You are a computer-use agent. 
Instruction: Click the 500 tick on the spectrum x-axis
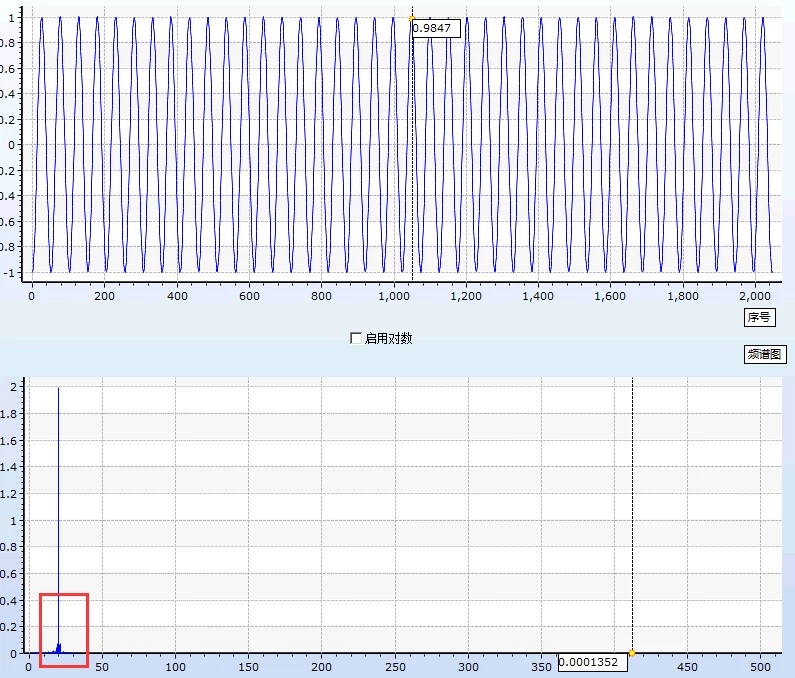(761, 667)
